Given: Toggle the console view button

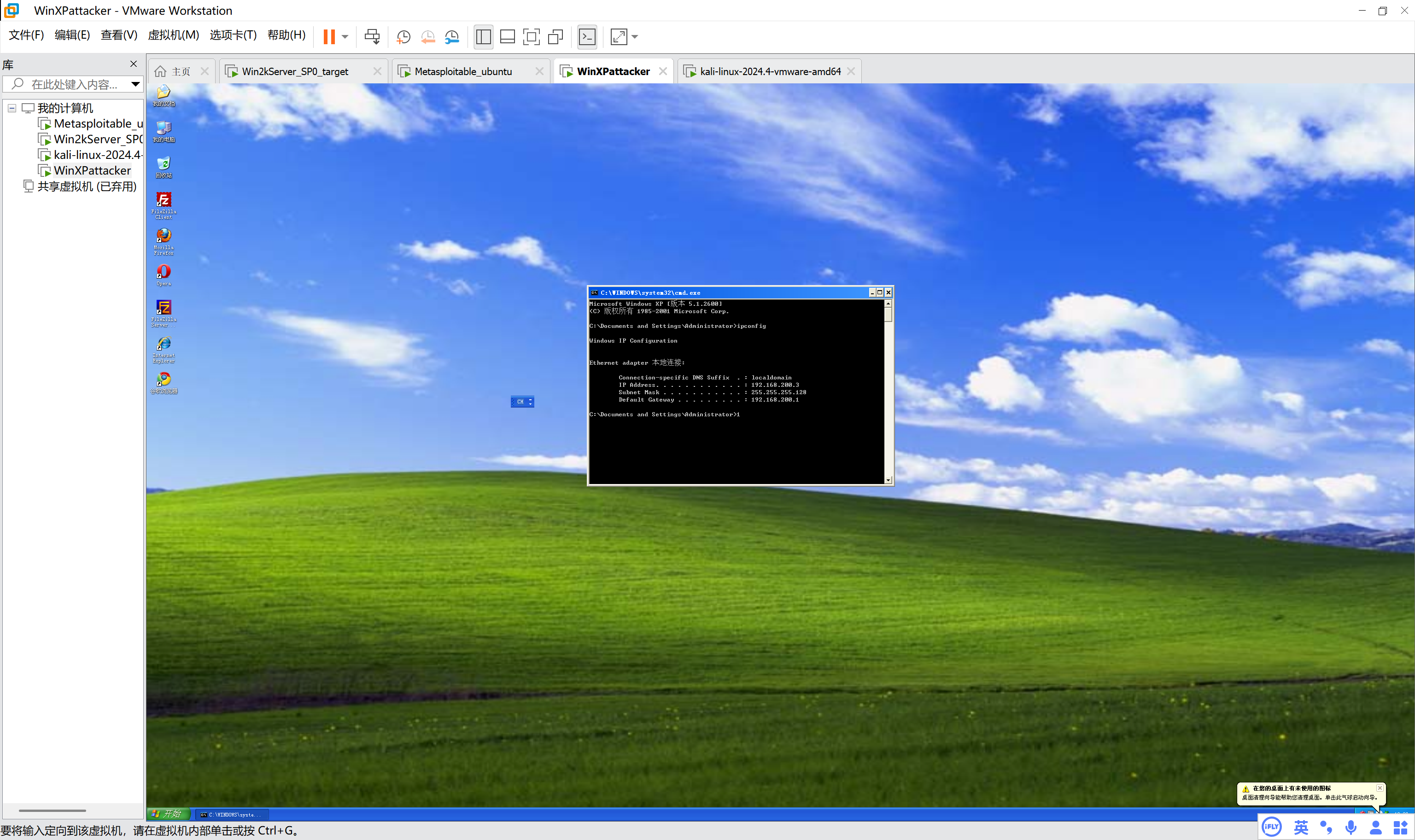Looking at the screenshot, I should pos(587,37).
